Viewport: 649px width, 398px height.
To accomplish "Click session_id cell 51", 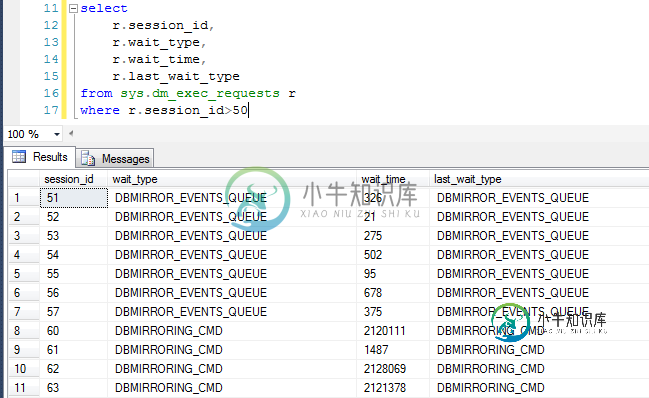I will 74,198.
